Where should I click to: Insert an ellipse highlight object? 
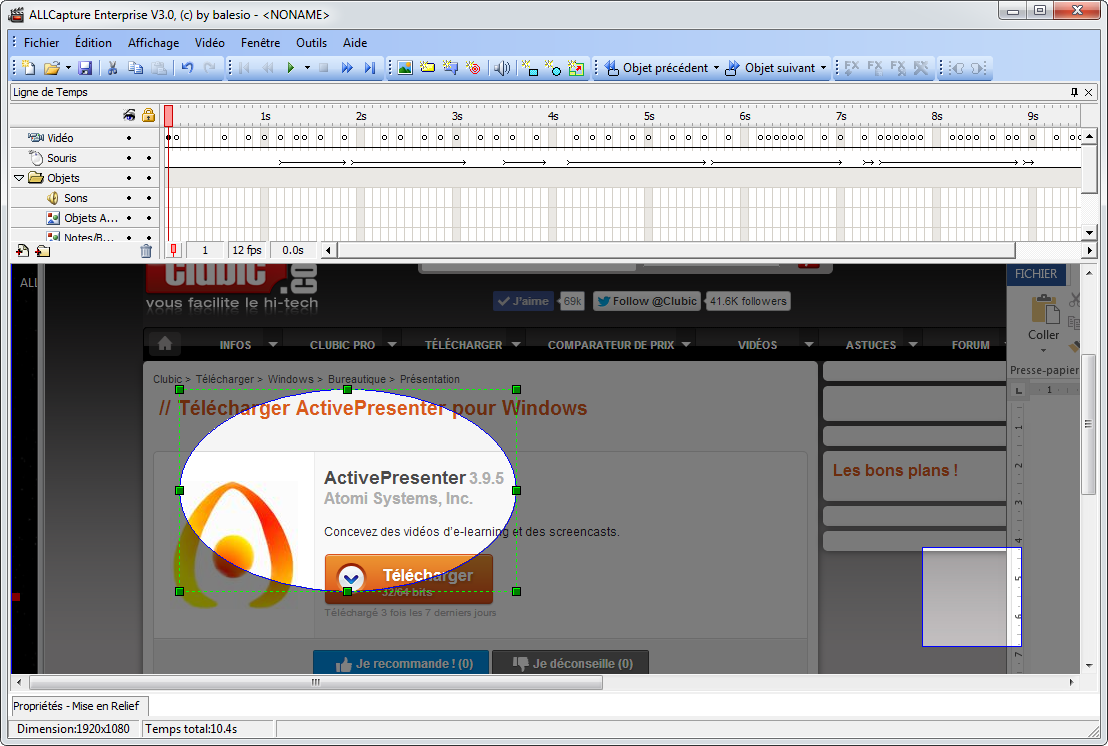553,68
